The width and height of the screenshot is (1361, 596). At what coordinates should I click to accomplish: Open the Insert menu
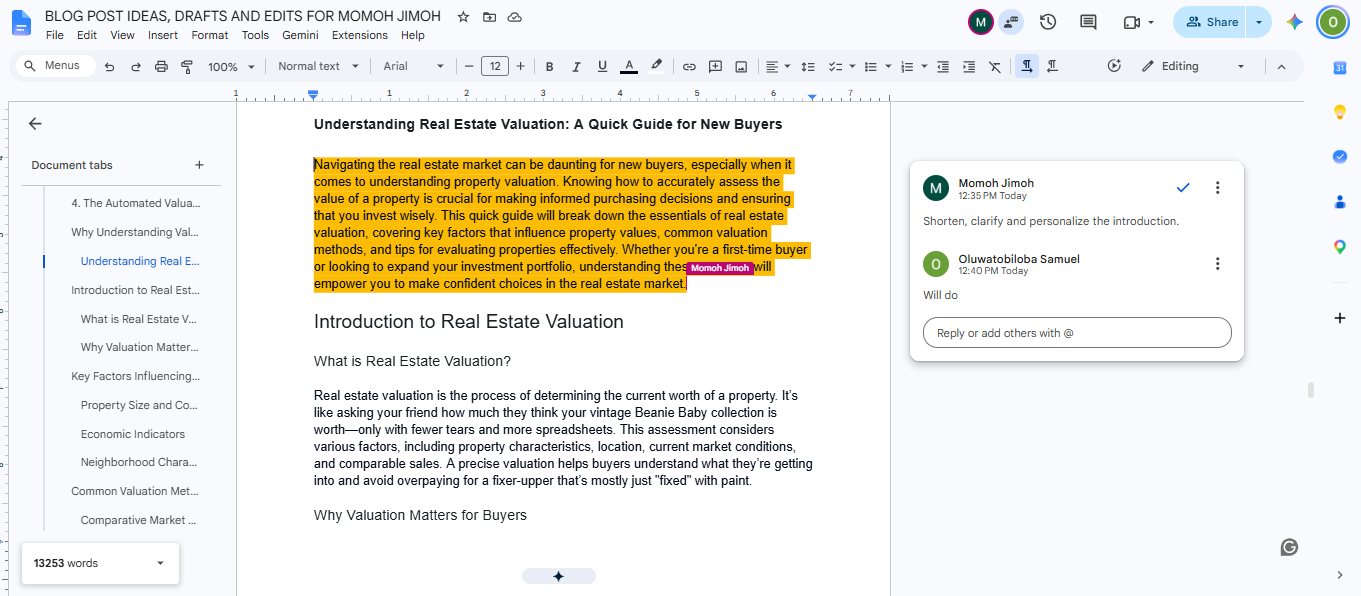[163, 36]
